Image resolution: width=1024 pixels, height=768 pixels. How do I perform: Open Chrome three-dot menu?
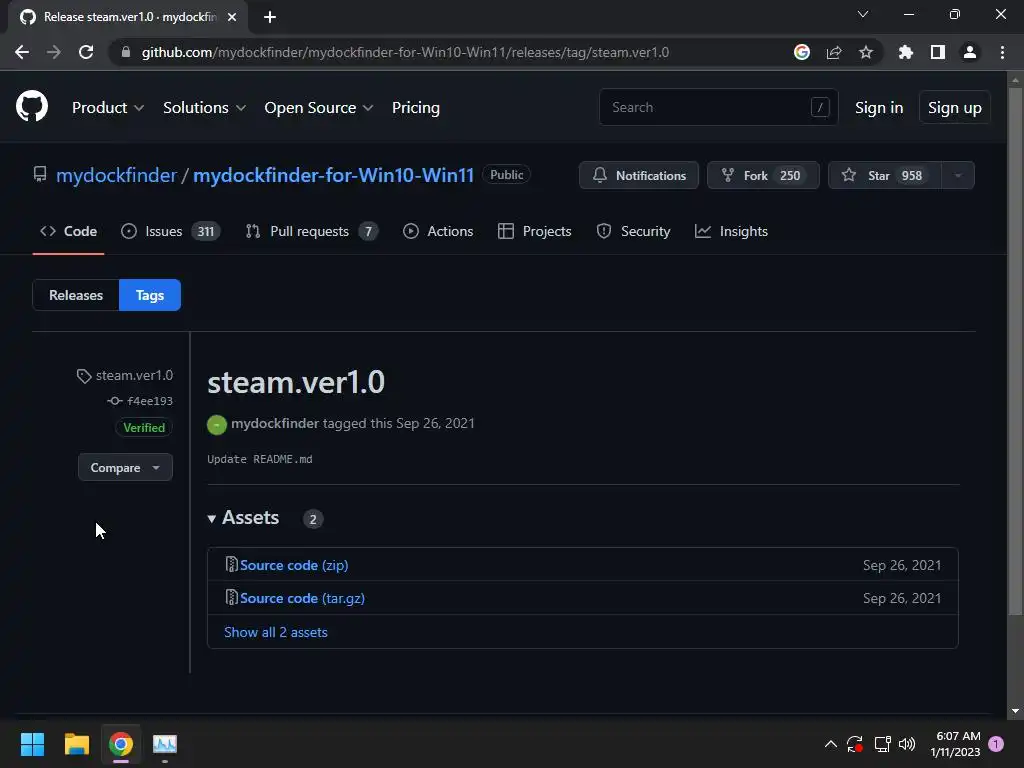[1002, 52]
